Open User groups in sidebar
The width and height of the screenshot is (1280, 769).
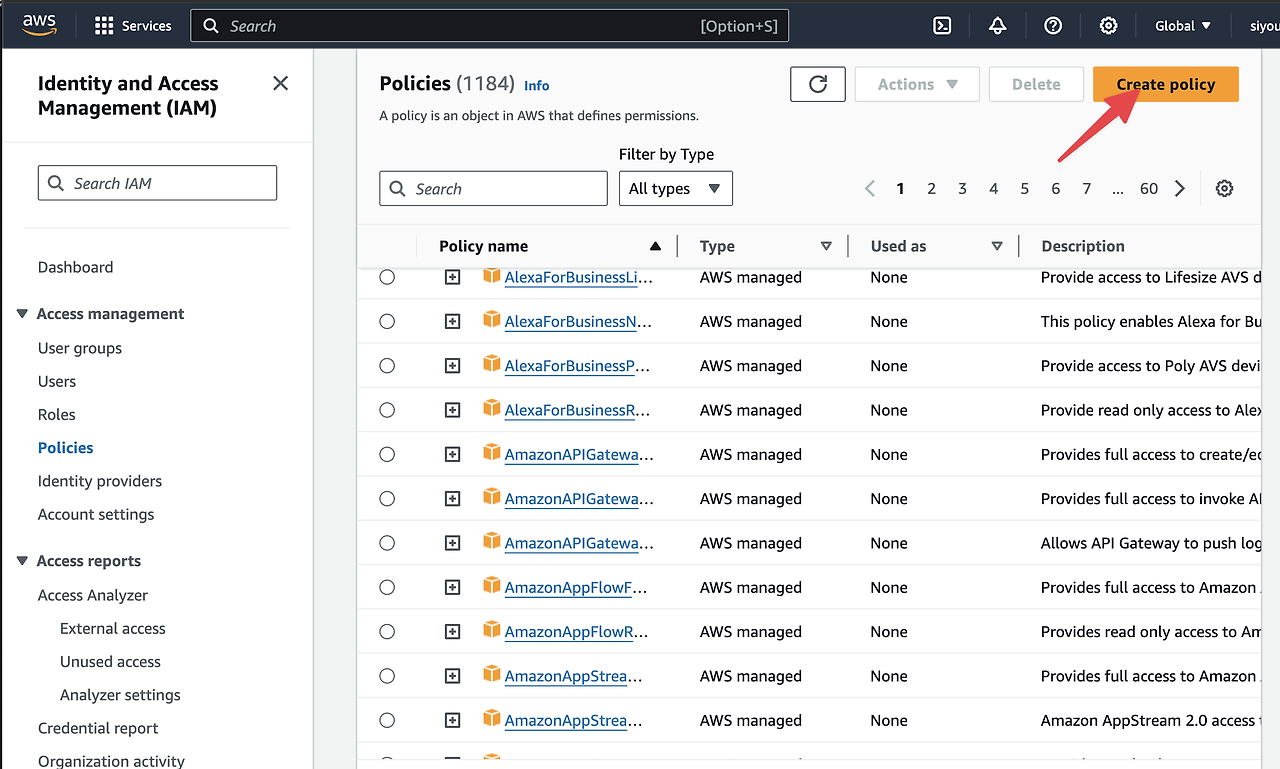80,348
